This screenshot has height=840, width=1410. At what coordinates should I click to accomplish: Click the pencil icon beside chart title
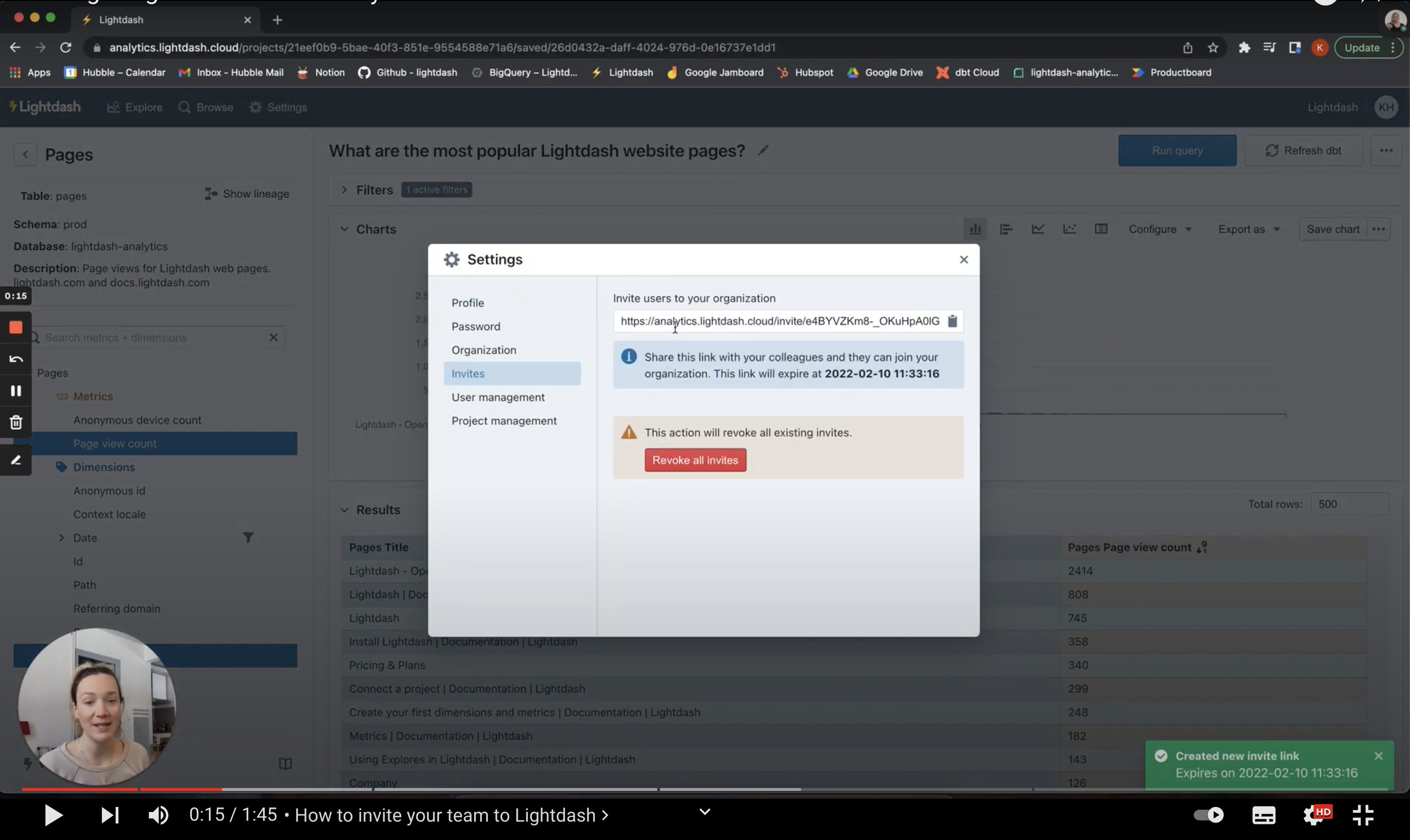click(x=763, y=151)
